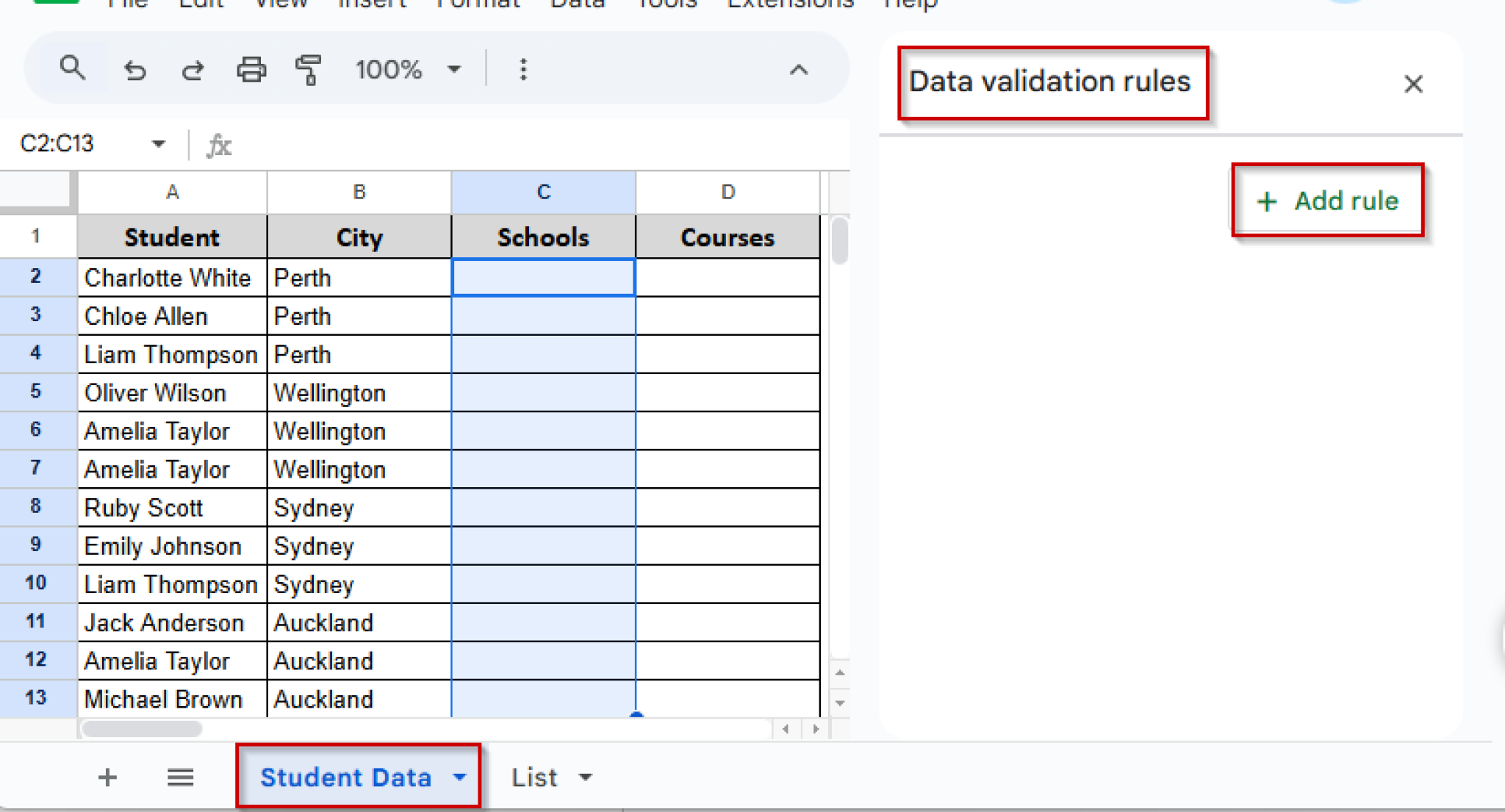Screen dimensions: 1505x812
Task: Open search within the sheet
Action: pos(73,68)
